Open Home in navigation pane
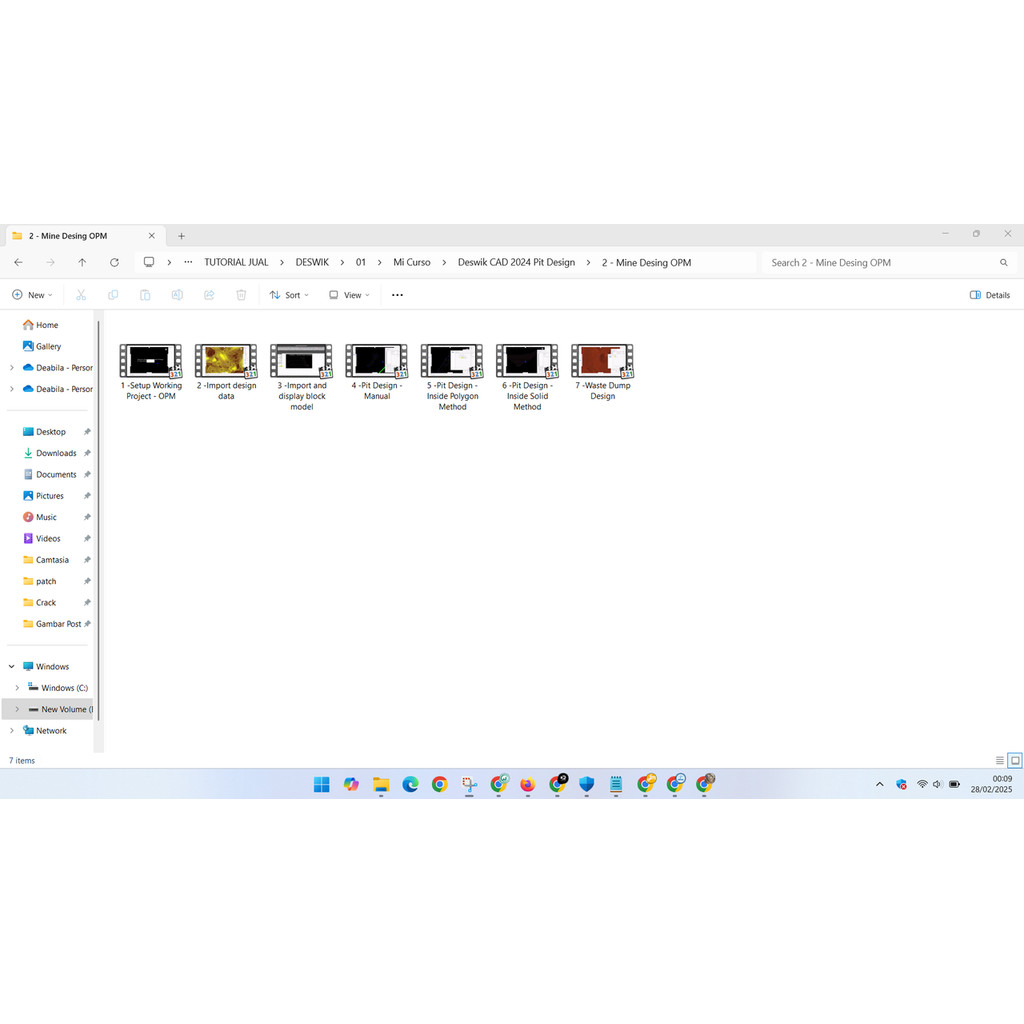 click(x=47, y=325)
